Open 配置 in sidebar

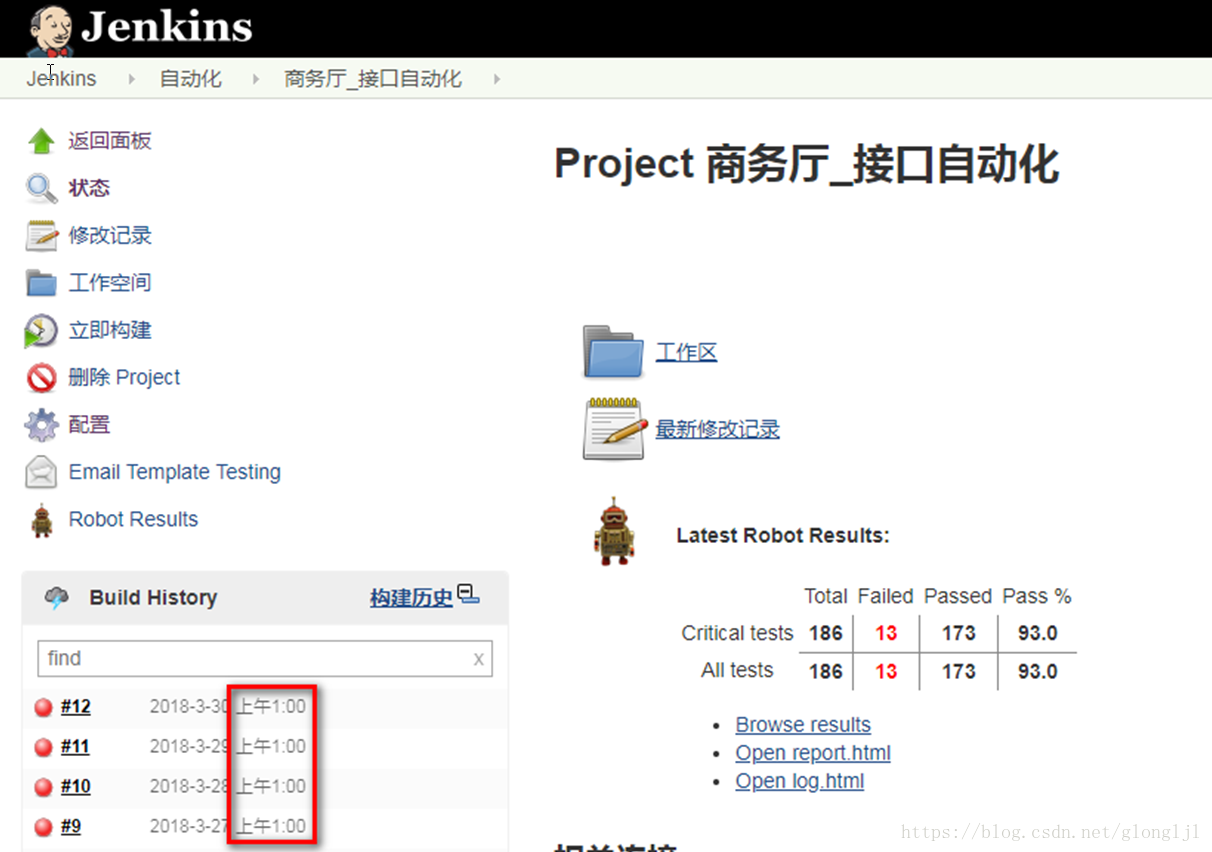tap(89, 425)
